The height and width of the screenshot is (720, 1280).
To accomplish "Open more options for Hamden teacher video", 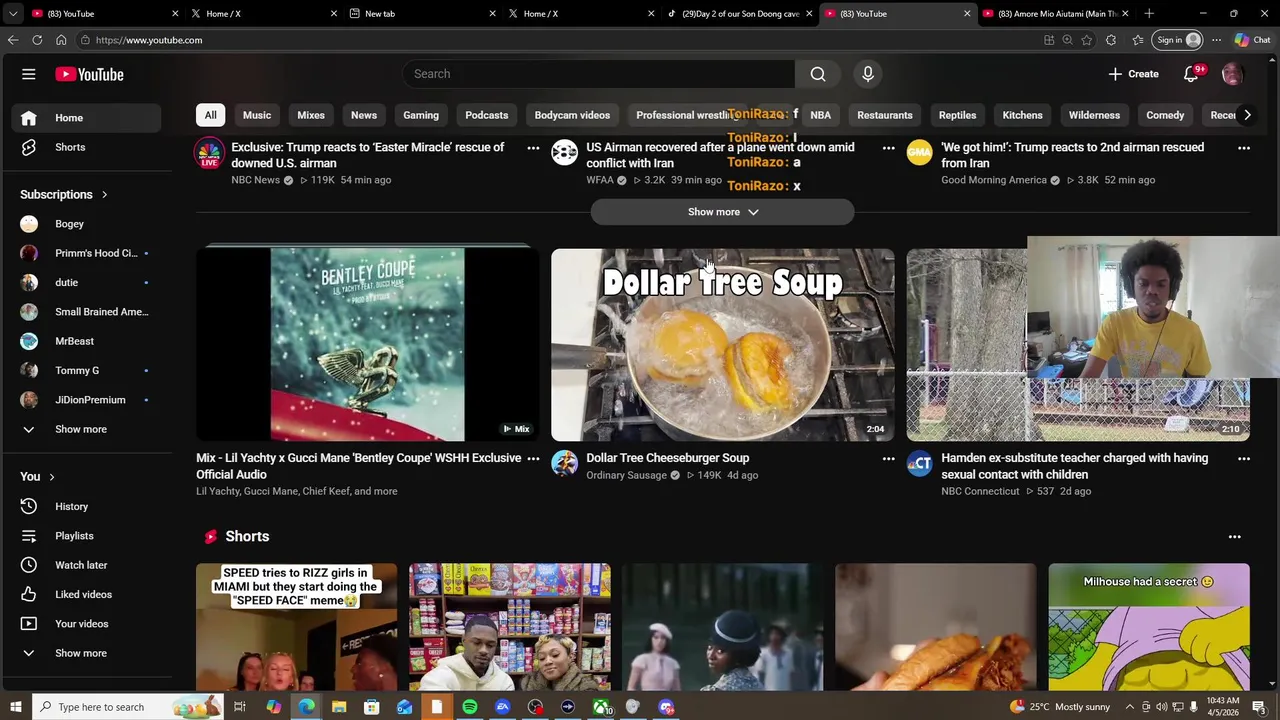I will (x=1244, y=459).
